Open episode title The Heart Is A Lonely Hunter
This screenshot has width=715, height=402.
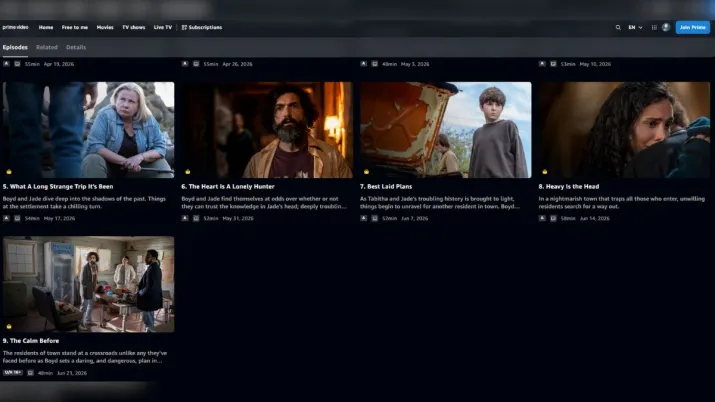(x=228, y=186)
